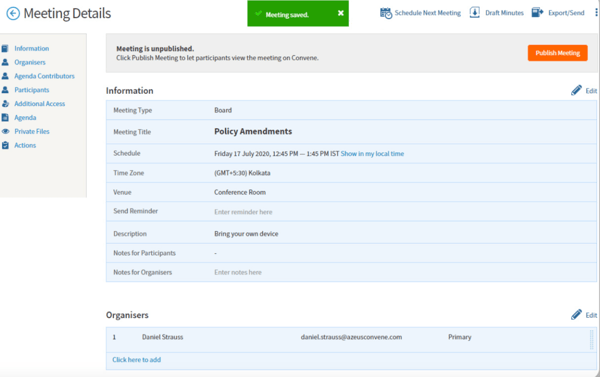Click the Organisers person icon in sidebar
Screen dimensions: 600x377
pyautogui.click(x=5, y=62)
